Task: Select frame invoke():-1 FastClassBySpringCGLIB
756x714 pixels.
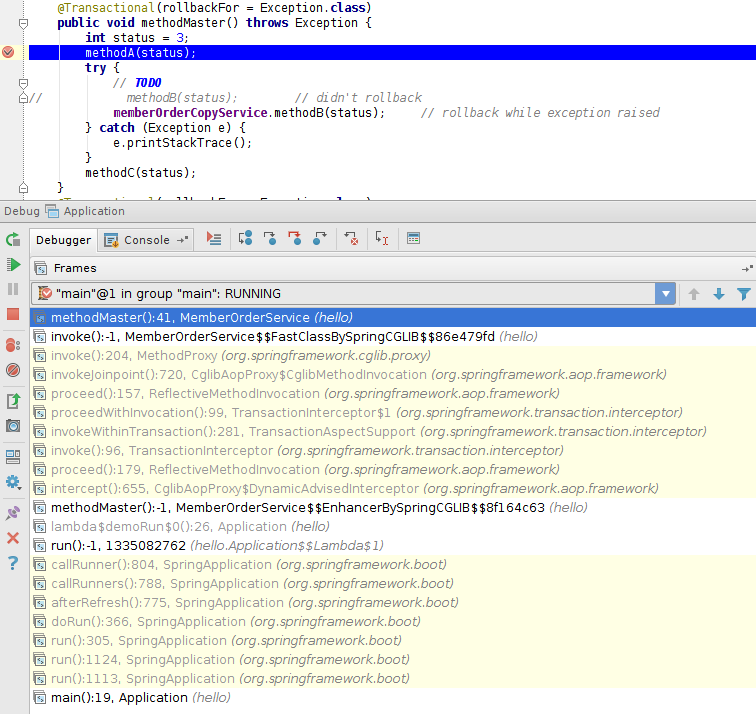Action: click(x=393, y=337)
